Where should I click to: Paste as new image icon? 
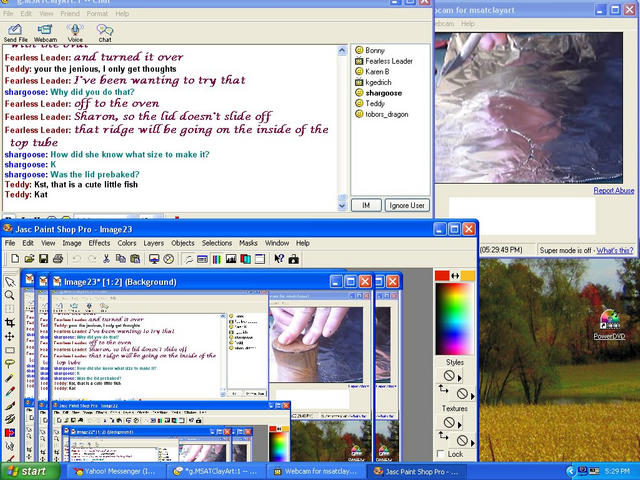(135, 259)
